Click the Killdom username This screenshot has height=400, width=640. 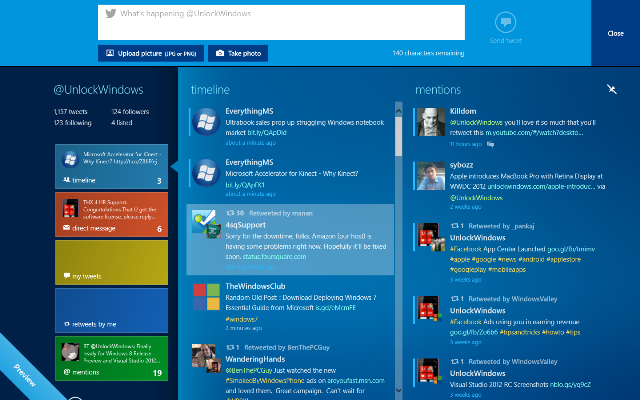click(x=463, y=111)
